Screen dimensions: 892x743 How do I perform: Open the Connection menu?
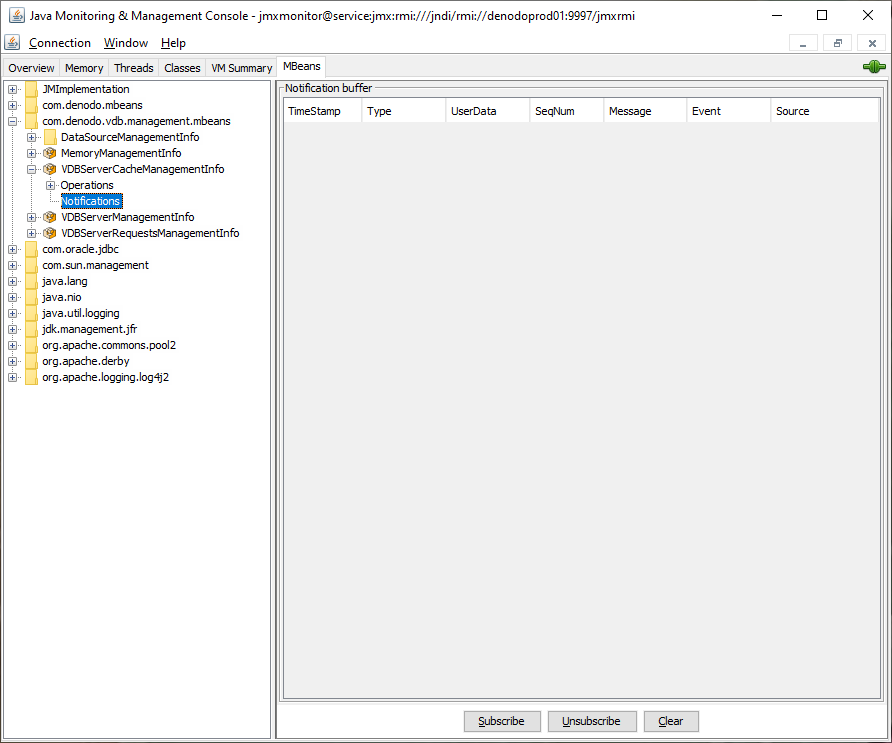pyautogui.click(x=60, y=43)
